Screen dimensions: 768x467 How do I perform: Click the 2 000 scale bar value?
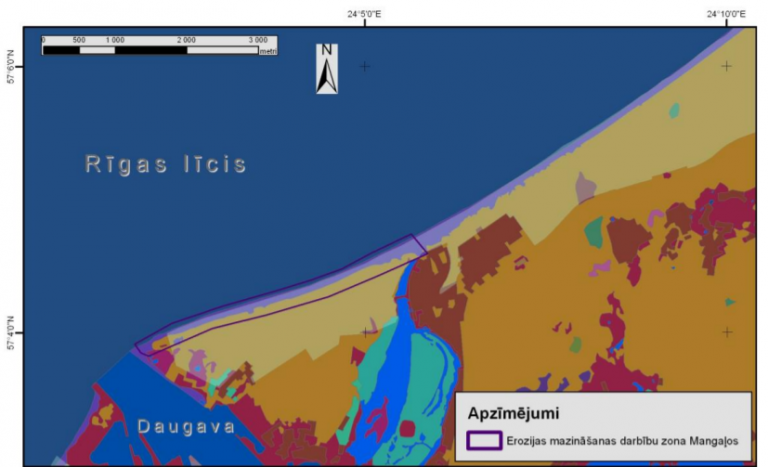(x=186, y=39)
